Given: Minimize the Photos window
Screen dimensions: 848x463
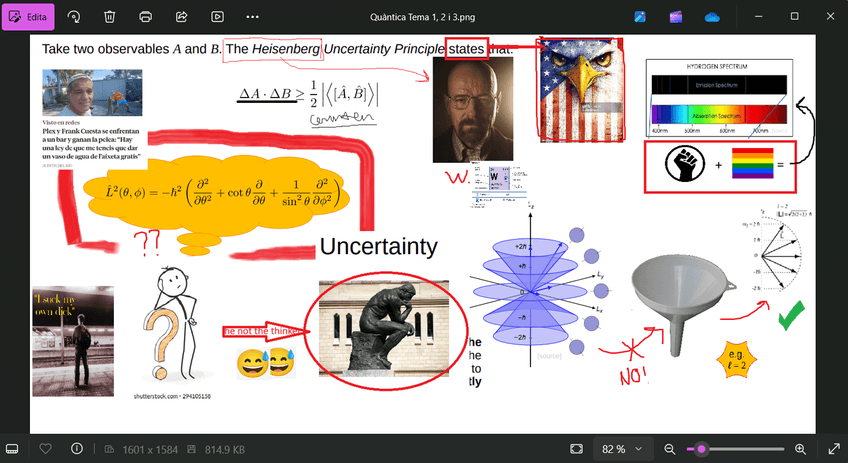Looking at the screenshot, I should (x=758, y=17).
